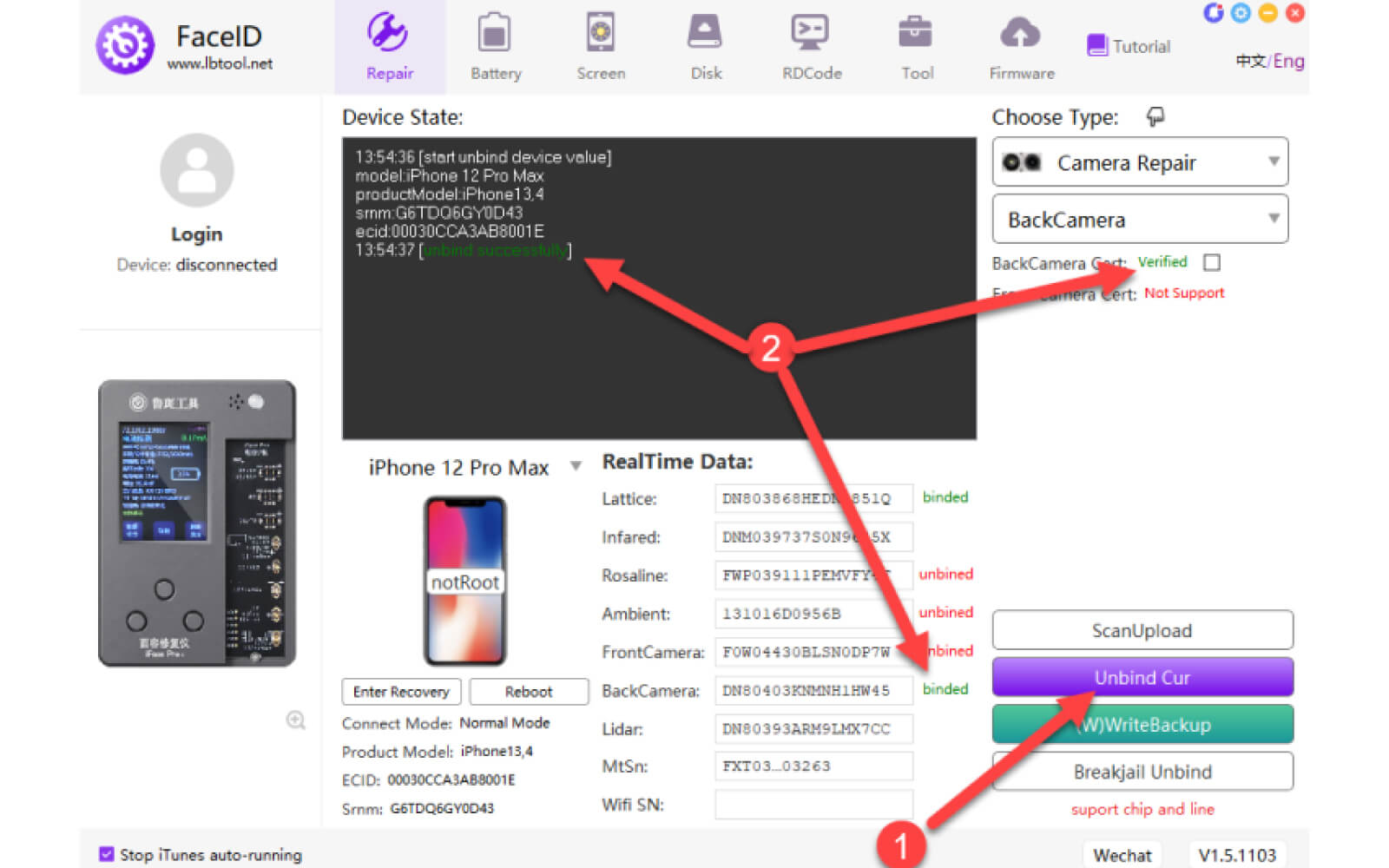Open the iPhone 12 Pro Max model dropdown
1389x868 pixels.
point(474,468)
